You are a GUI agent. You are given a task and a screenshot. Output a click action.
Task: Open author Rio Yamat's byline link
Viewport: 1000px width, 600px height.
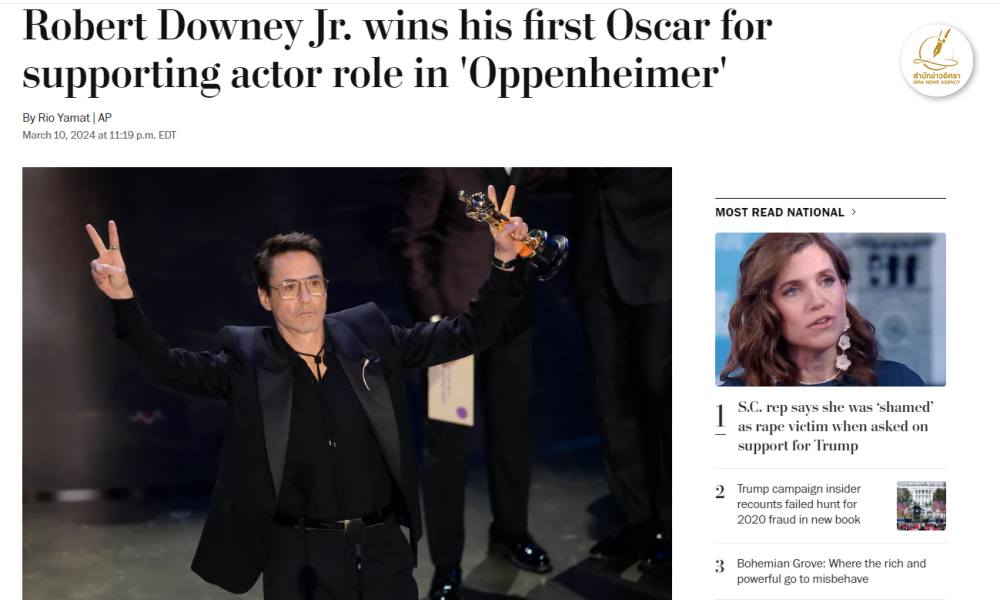tap(64, 118)
